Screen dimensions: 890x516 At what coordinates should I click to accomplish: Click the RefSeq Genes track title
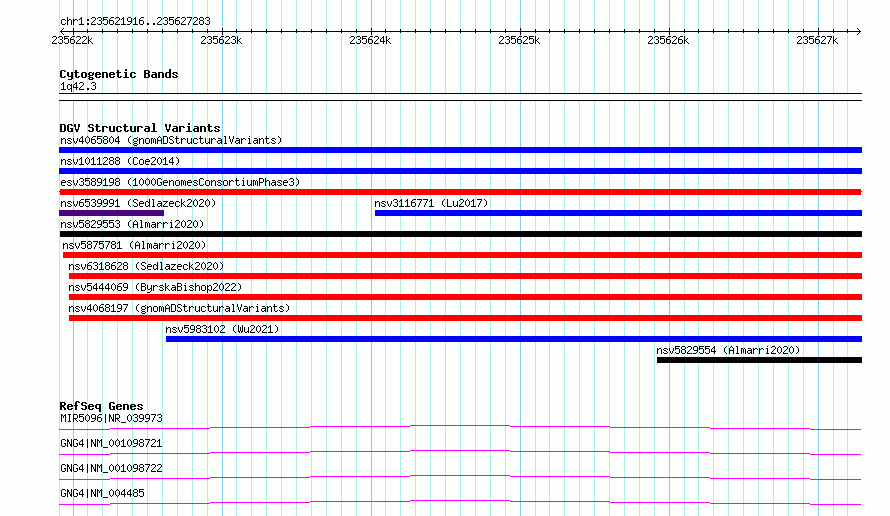[101, 406]
